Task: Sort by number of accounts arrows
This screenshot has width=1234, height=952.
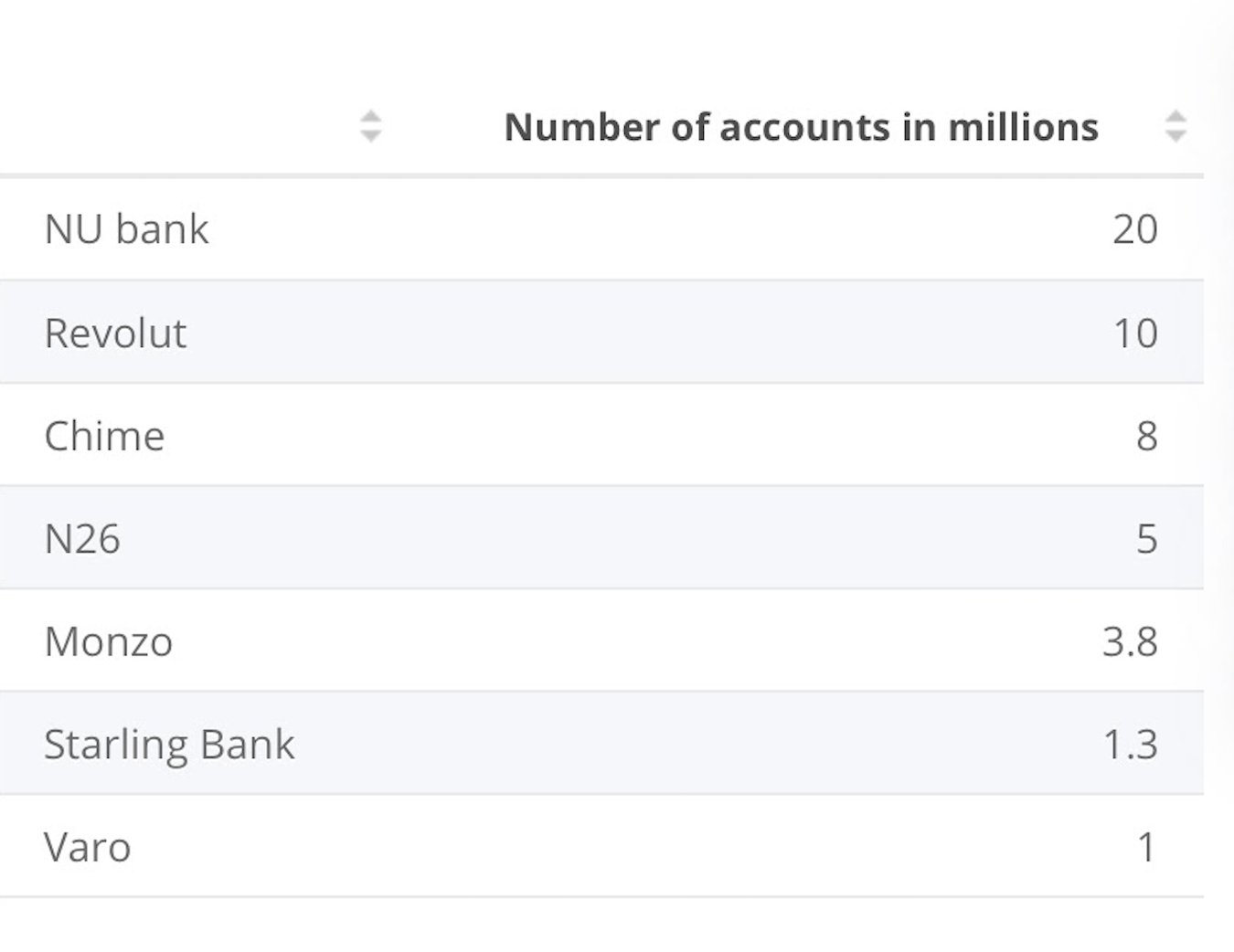Action: (1175, 126)
